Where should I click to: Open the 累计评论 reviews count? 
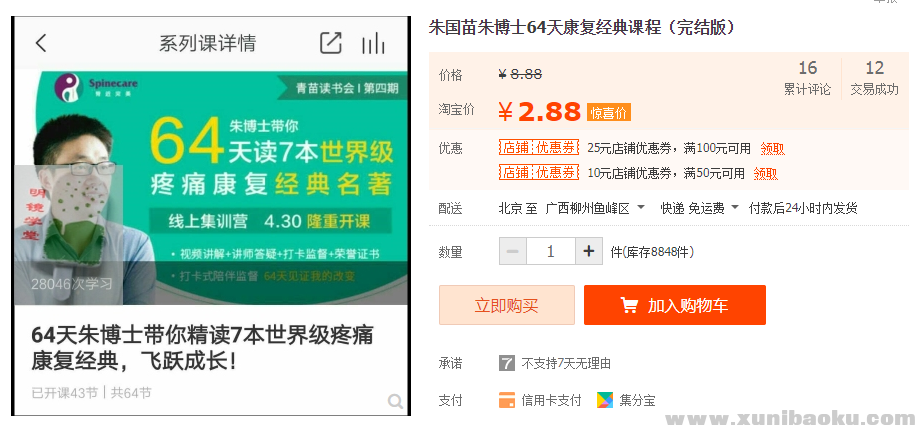click(x=807, y=78)
